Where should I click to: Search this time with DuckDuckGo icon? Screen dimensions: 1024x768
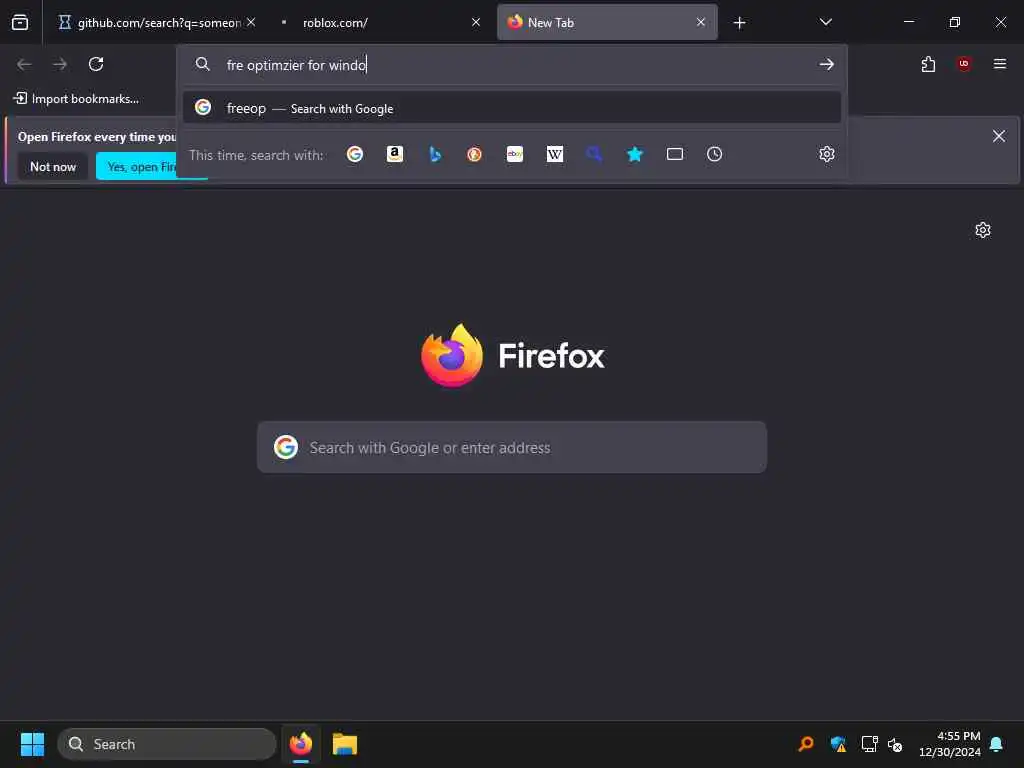tap(475, 154)
